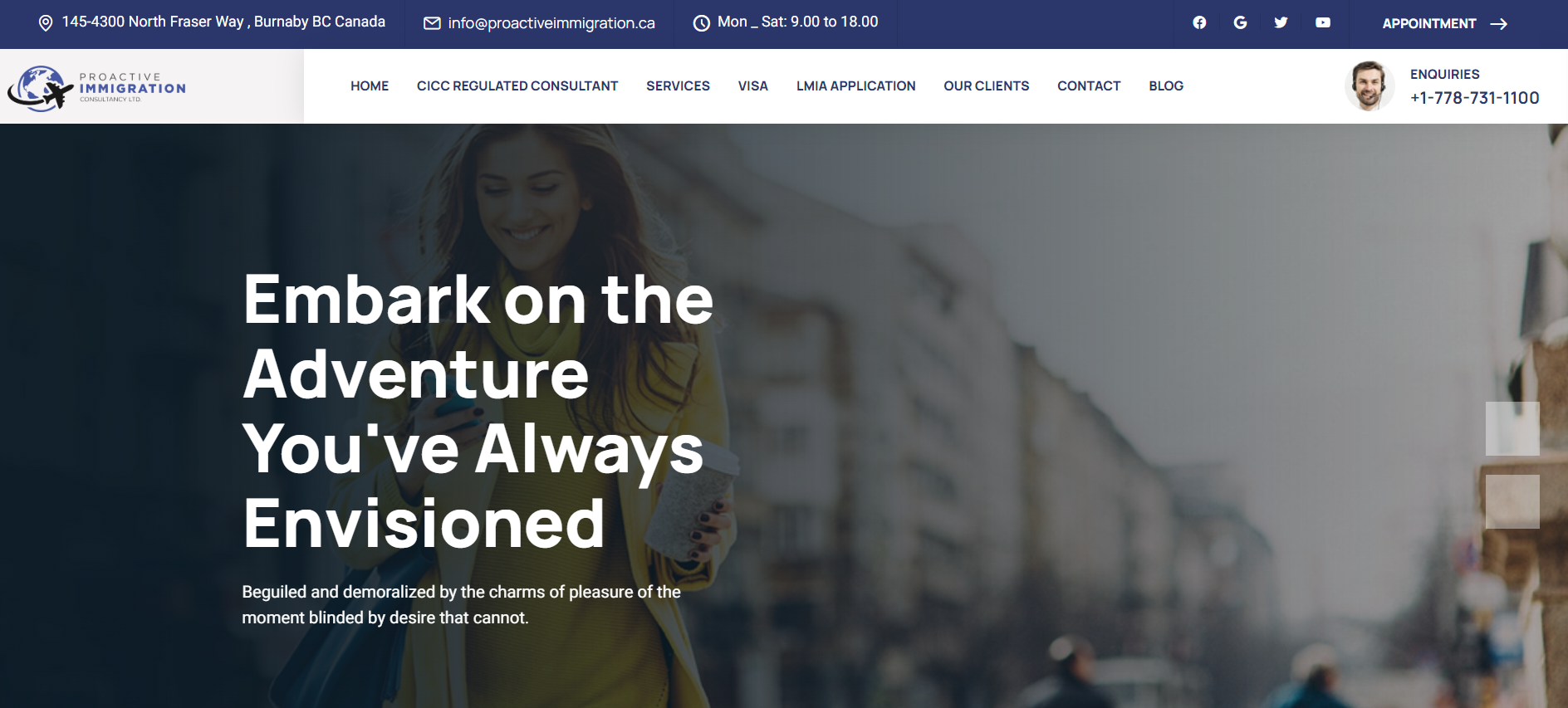The image size is (1568, 708).
Task: Click the Appointment arrow icon
Action: [1499, 24]
